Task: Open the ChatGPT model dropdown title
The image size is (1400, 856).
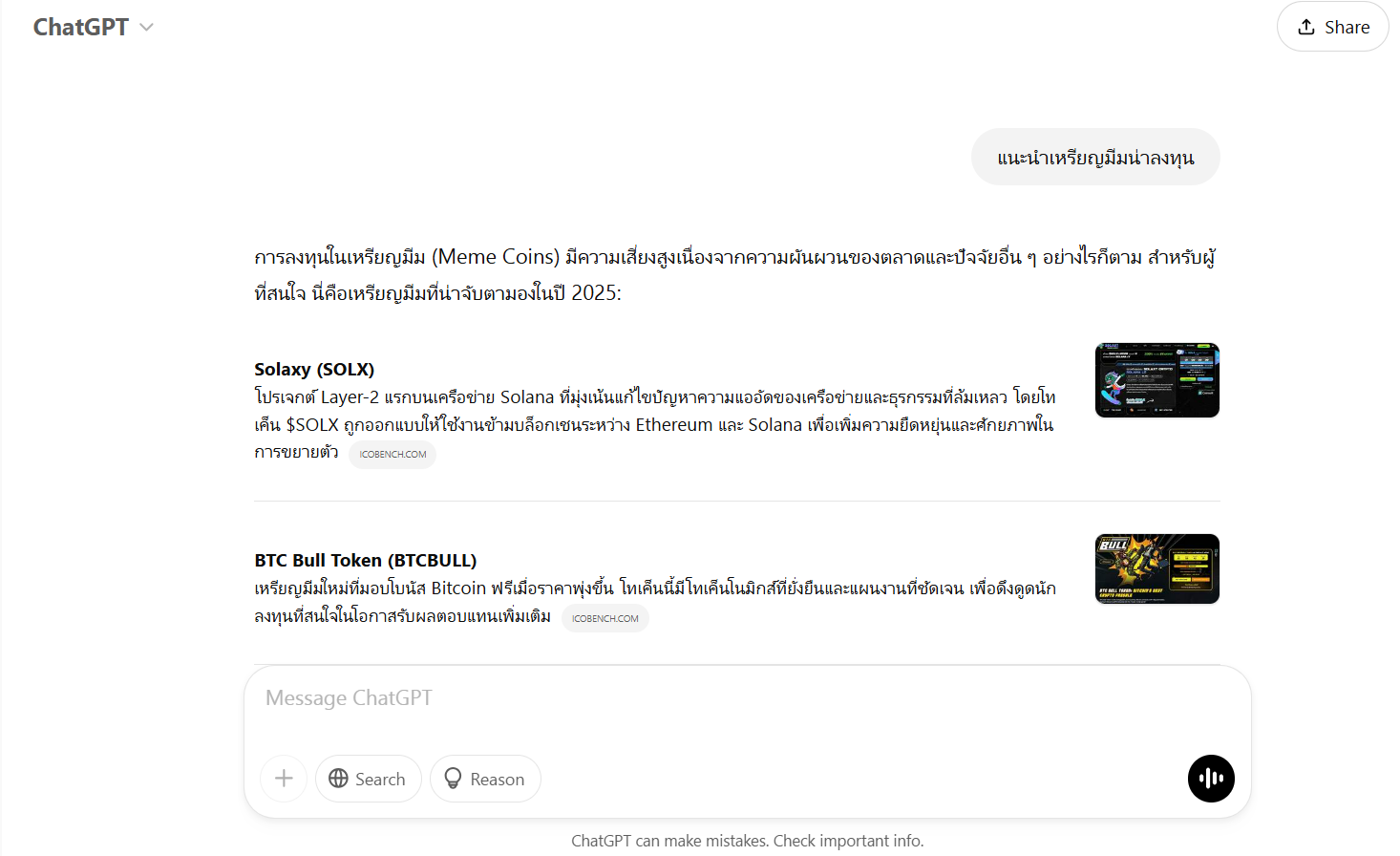Action: [81, 27]
